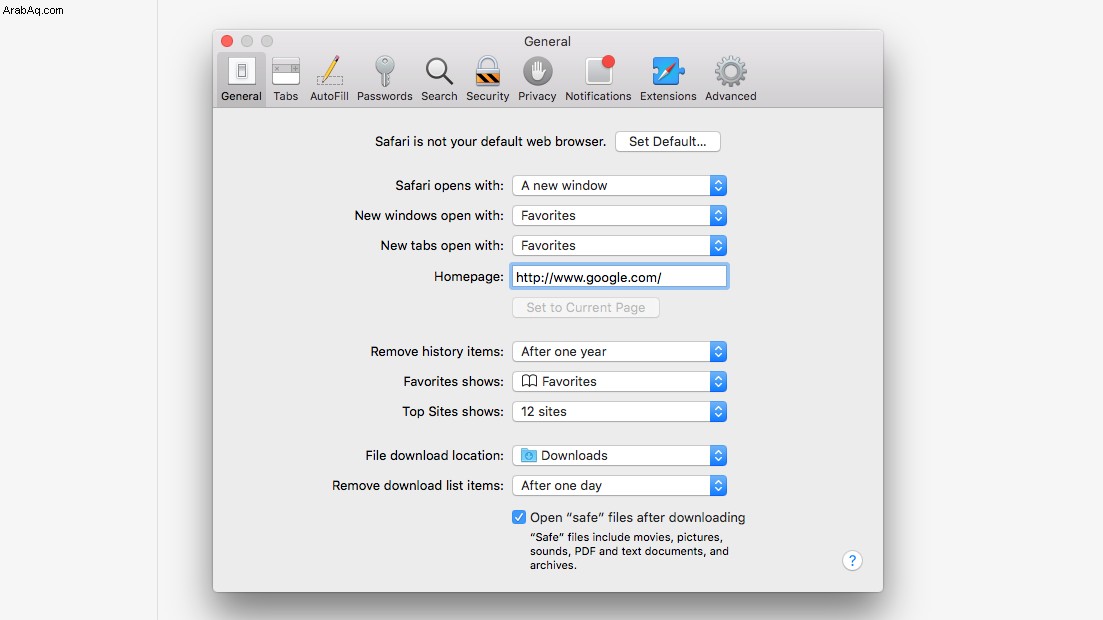This screenshot has width=1103, height=620.
Task: Expand the Favorites shows dropdown
Action: 619,381
